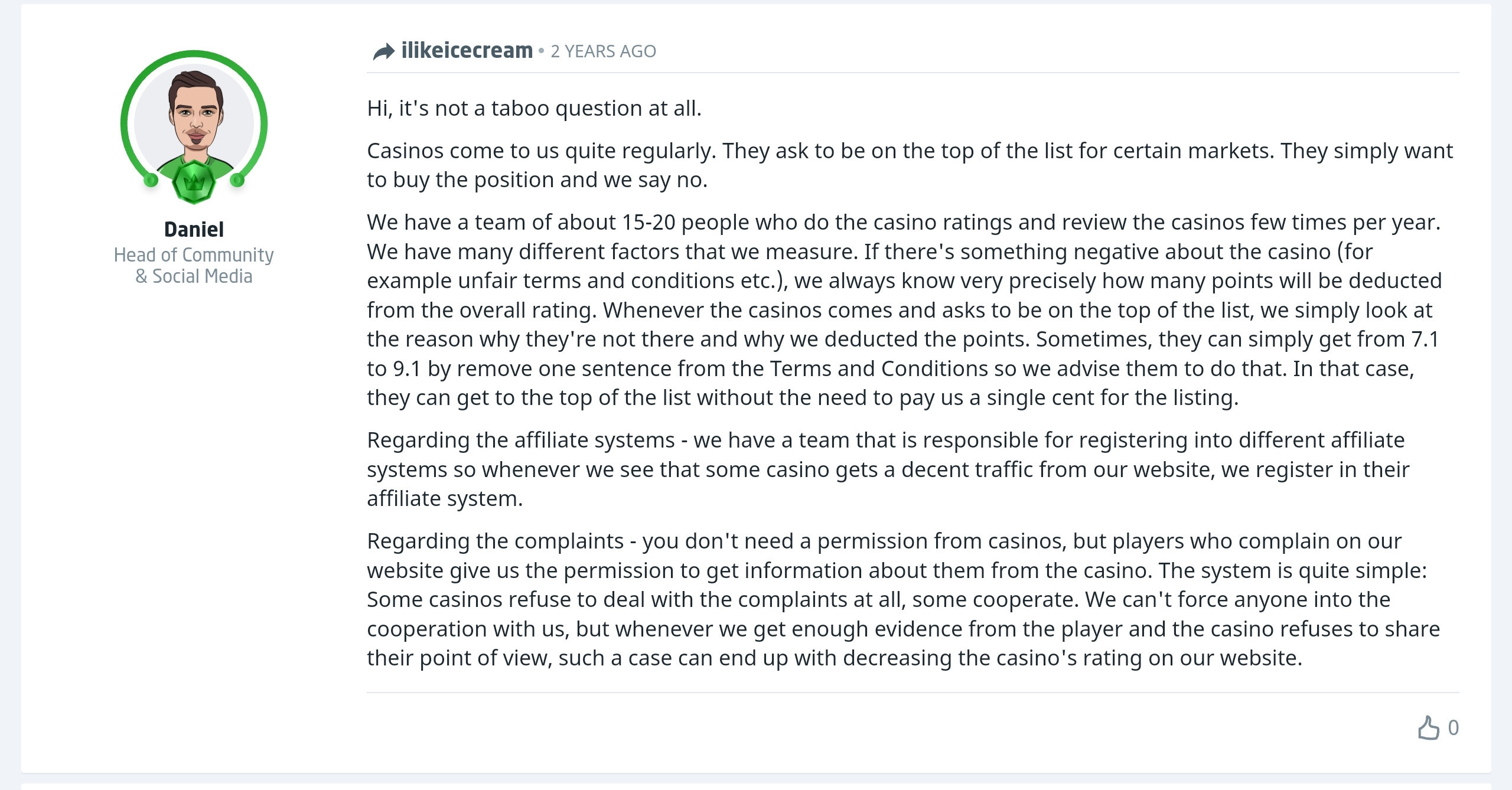Click the "Regarding the complaints" paragraph
Viewport: 1512px width, 790px height.
coord(903,599)
